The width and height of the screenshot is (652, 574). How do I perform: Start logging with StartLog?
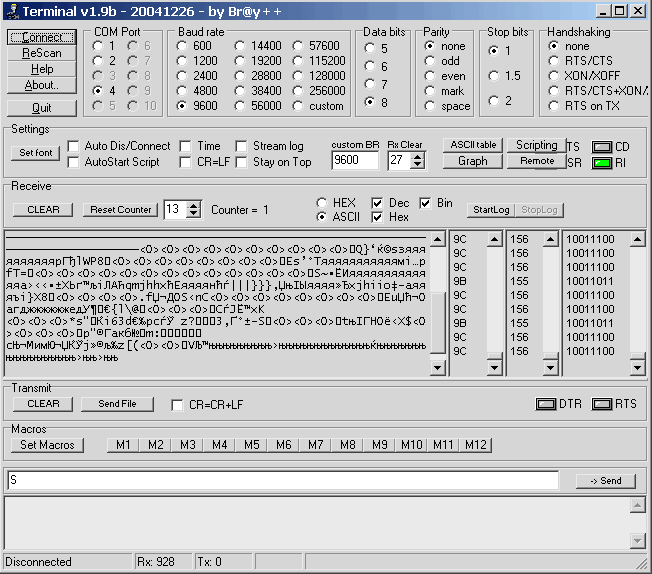(491, 210)
